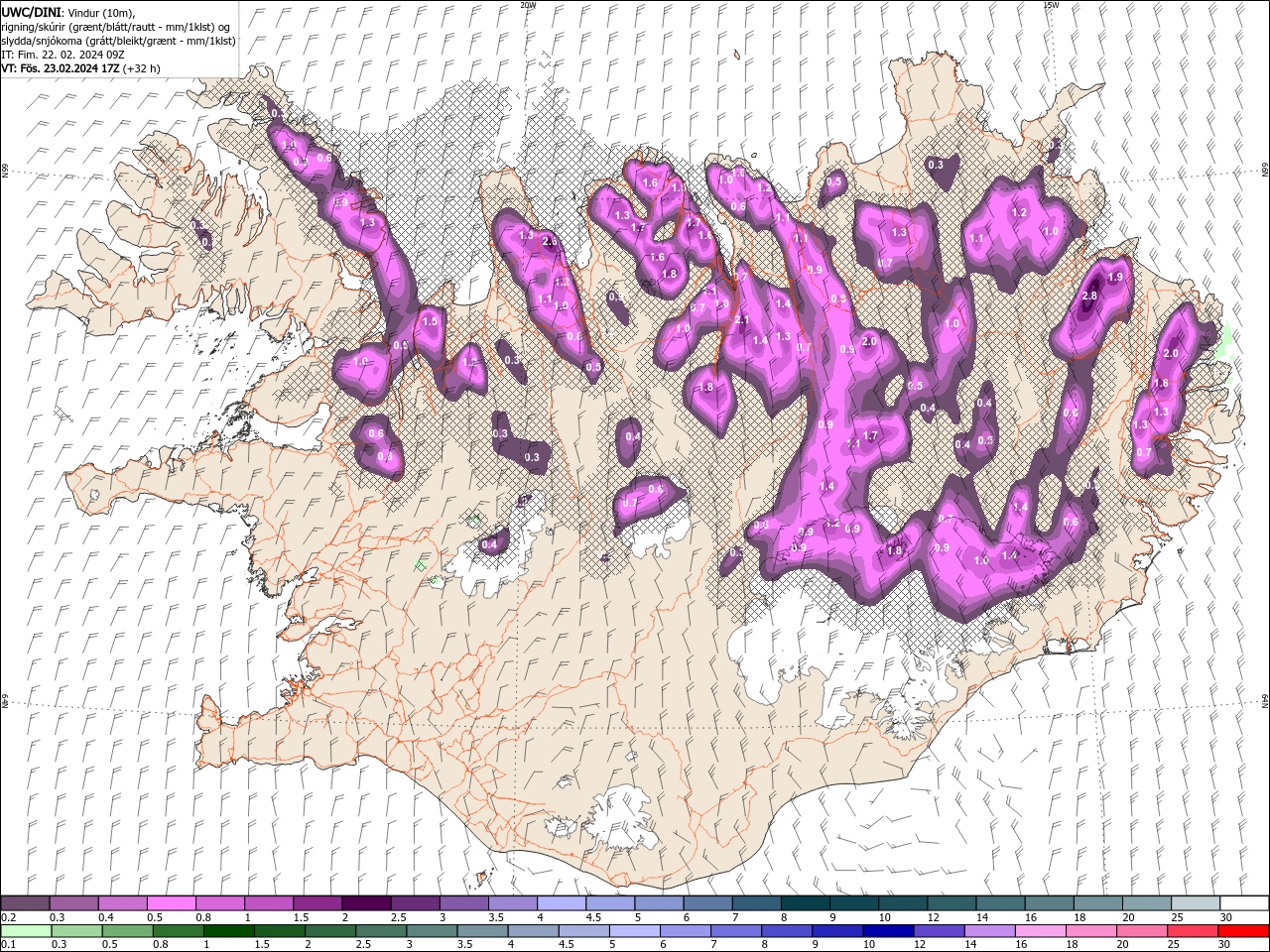This screenshot has height=952, width=1270.
Task: Click the light pink bottom swatch between 16 and 18
Action: [1039, 931]
